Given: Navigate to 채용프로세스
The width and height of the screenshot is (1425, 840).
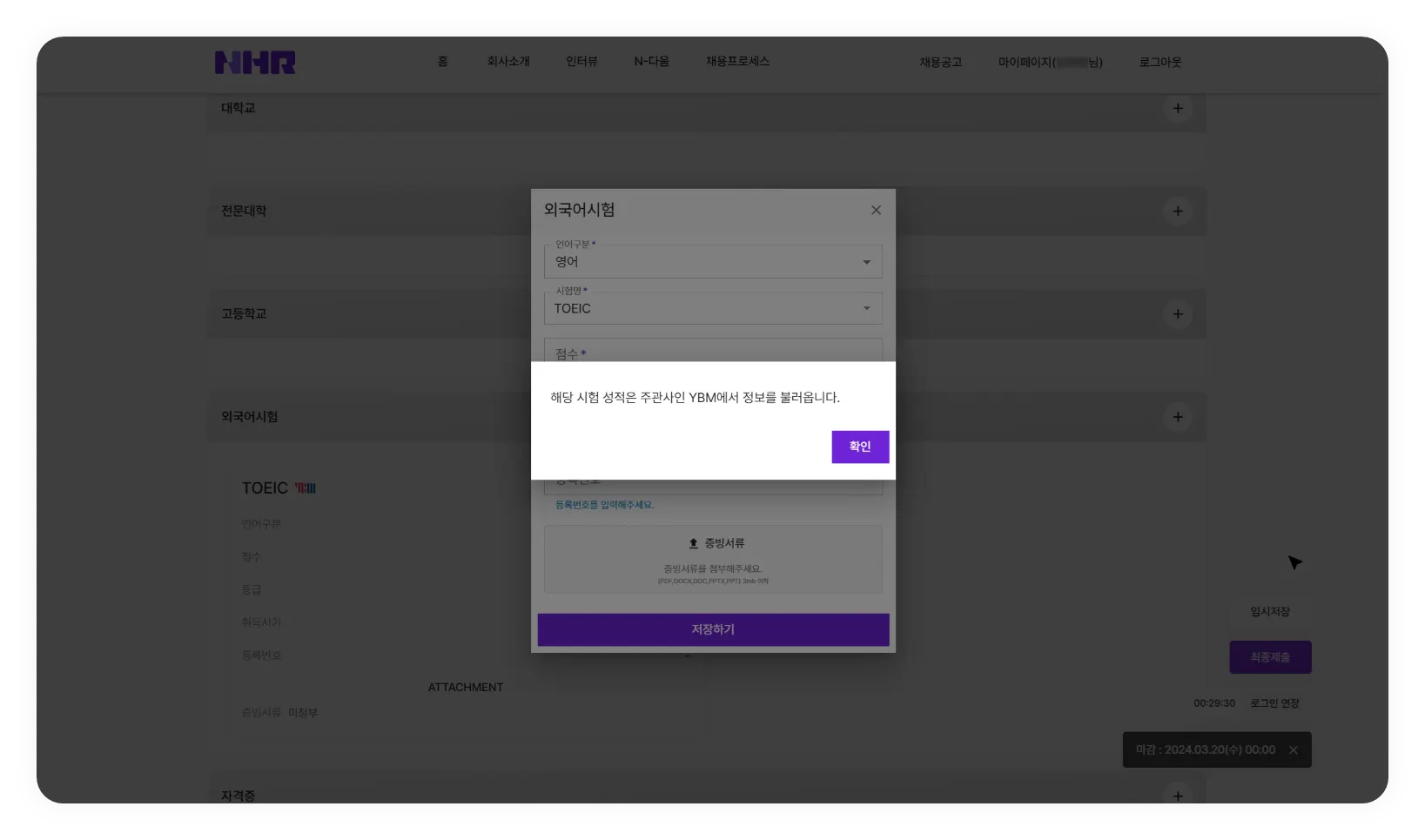Looking at the screenshot, I should click(737, 61).
